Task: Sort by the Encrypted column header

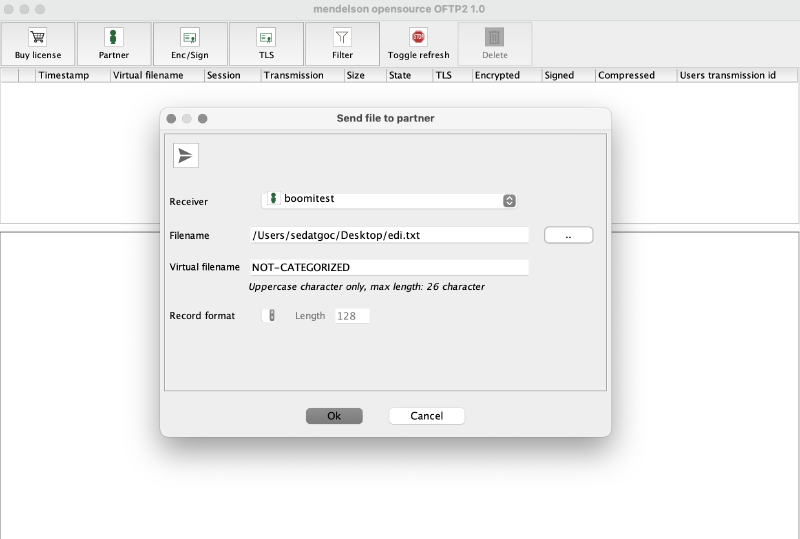Action: pos(507,76)
